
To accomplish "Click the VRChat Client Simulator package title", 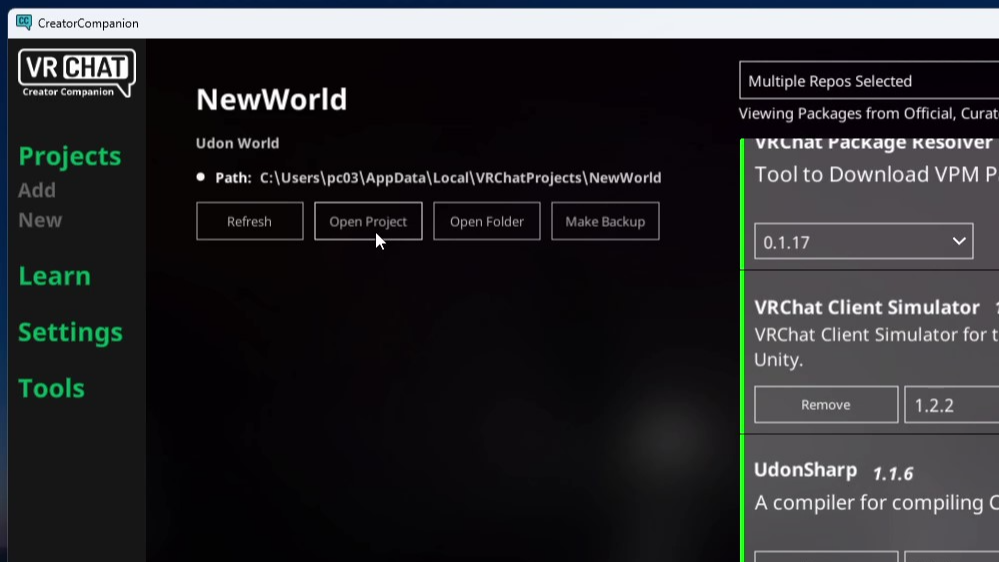I will coord(866,307).
